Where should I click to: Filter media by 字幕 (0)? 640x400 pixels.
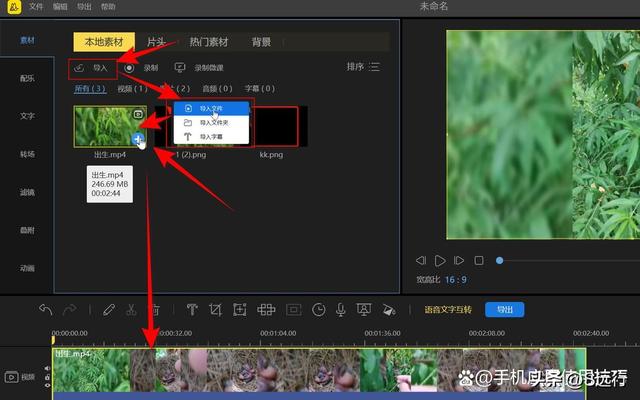tap(260, 89)
